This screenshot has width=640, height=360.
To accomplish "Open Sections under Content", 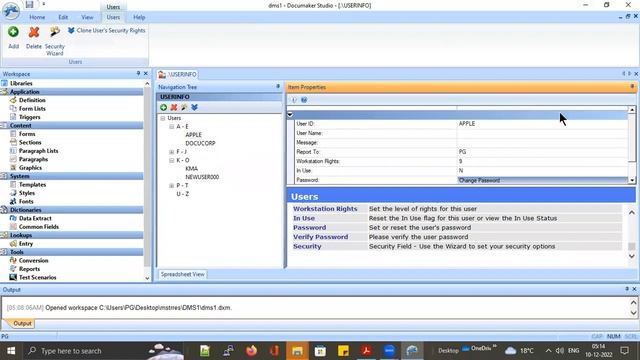I will (x=30, y=142).
